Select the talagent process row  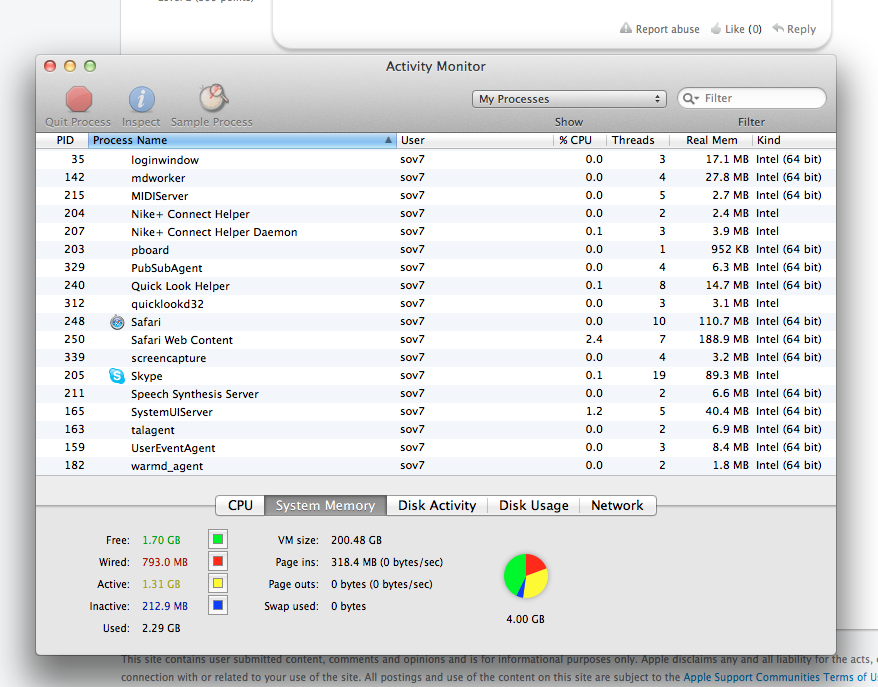click(436, 429)
